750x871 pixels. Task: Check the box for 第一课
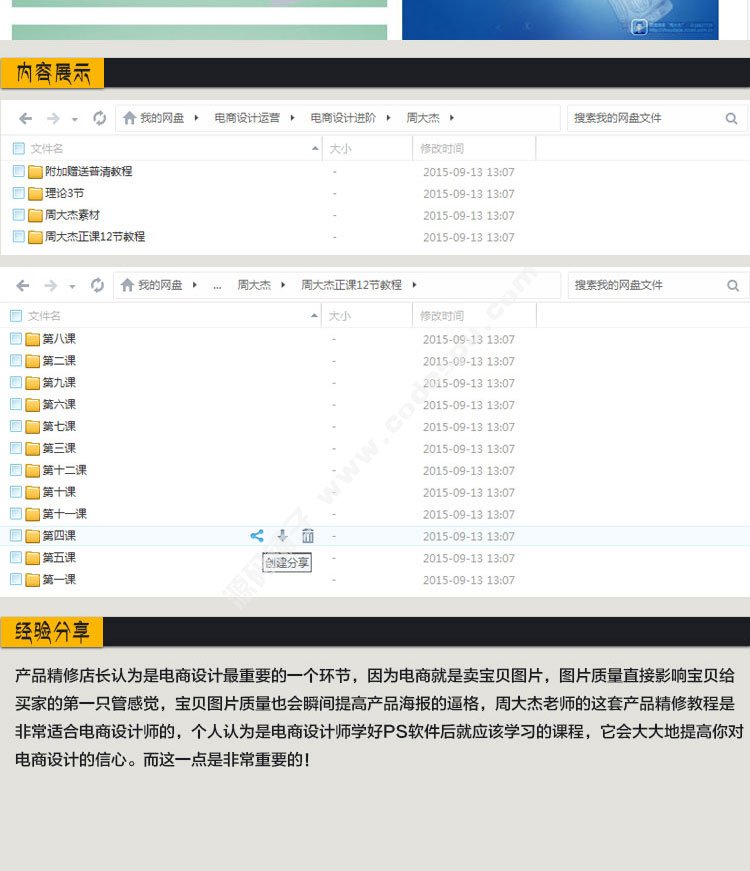pyautogui.click(x=16, y=579)
